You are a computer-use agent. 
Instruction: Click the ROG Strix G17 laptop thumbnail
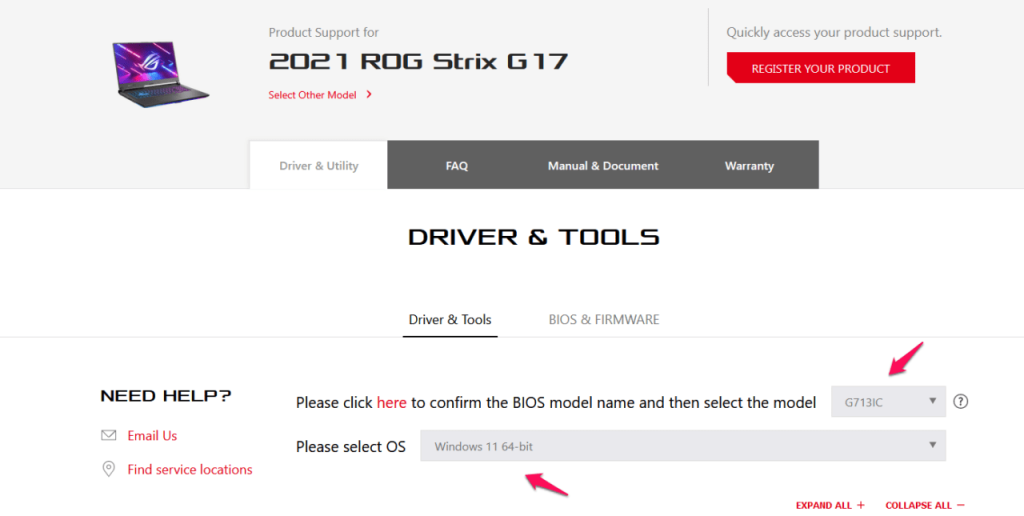click(x=160, y=74)
